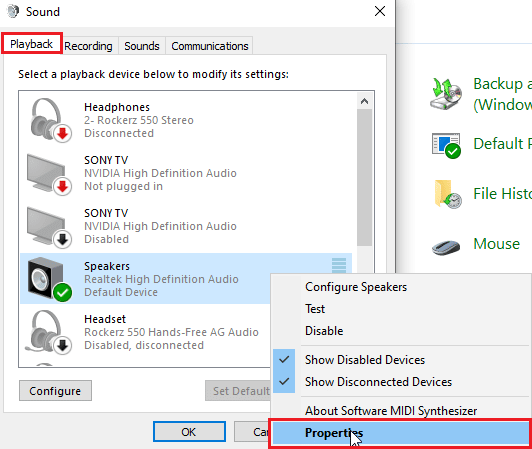Click the device list scroll-up arrow
Screen dimensions: 532x449
coord(365,101)
